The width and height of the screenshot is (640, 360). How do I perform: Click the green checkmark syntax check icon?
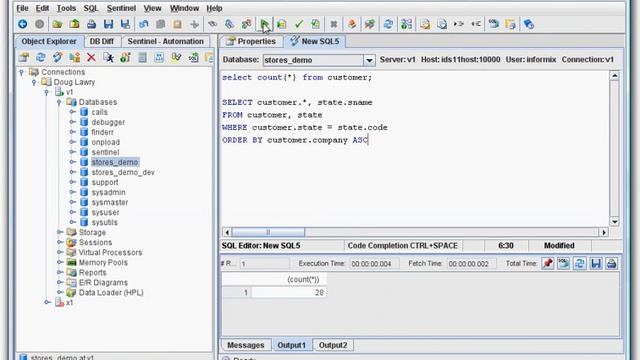tap(299, 24)
